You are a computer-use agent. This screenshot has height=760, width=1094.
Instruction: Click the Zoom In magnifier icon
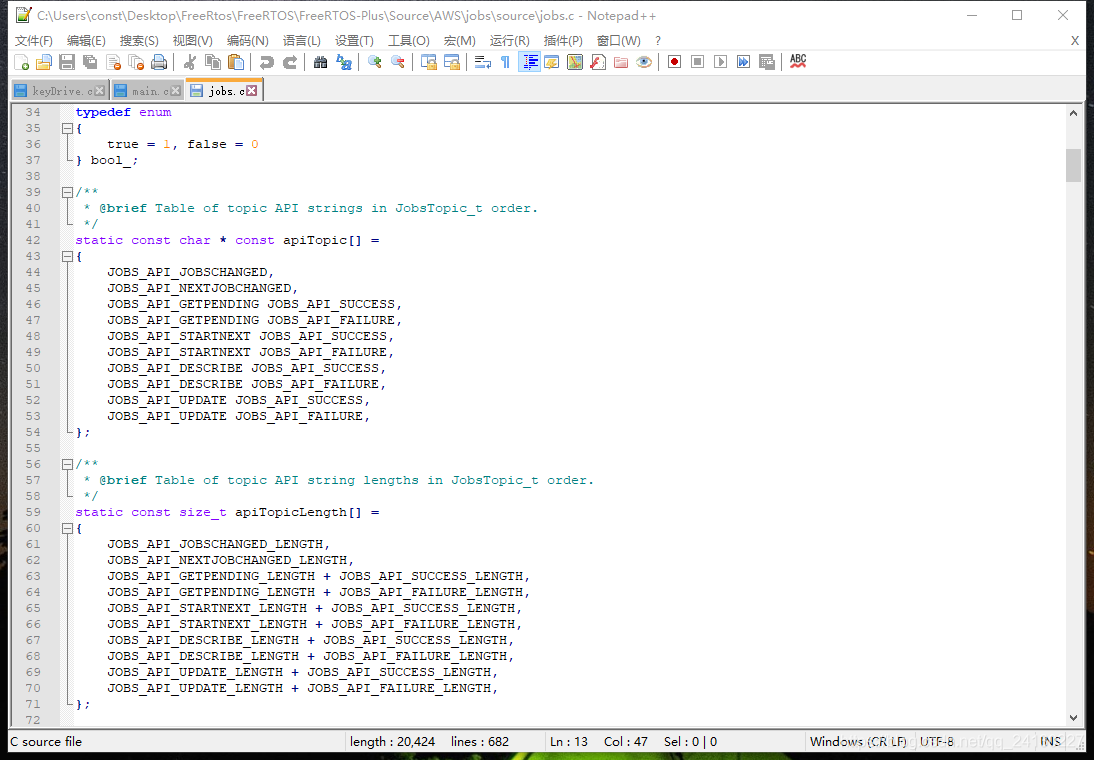pyautogui.click(x=375, y=62)
